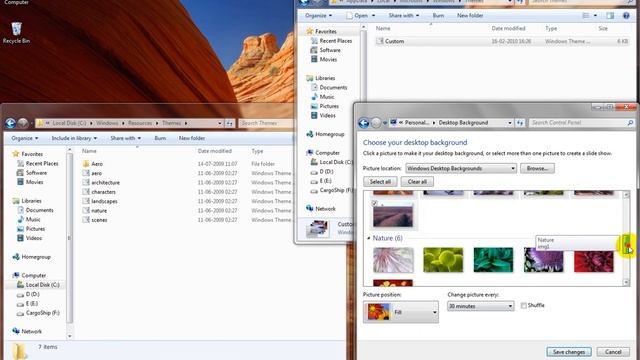Open the Recycle Bin desktop icon
This screenshot has height=360, width=640.
16,33
